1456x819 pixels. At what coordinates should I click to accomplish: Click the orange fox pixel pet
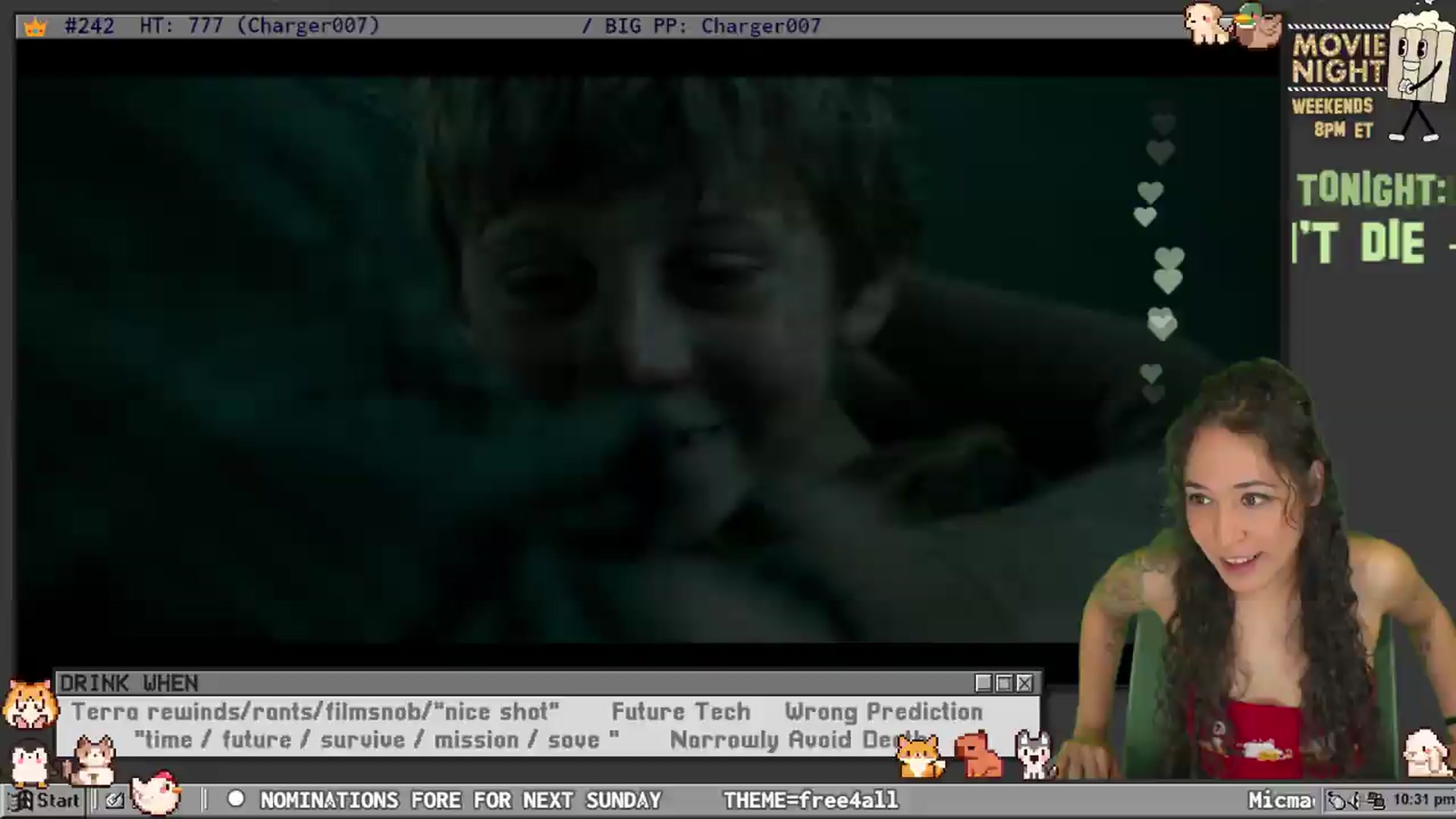tap(920, 756)
